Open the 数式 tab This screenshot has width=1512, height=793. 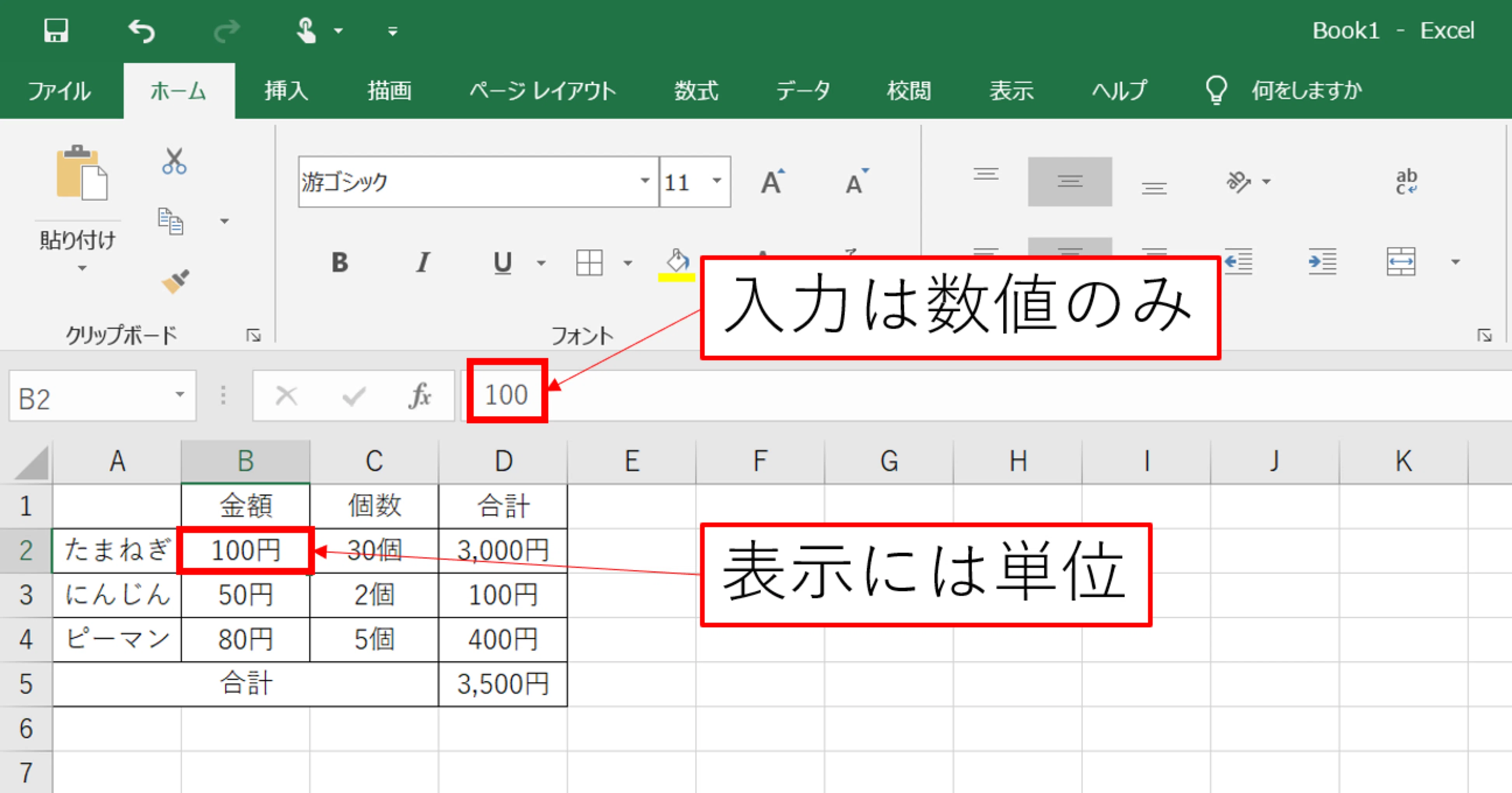pyautogui.click(x=696, y=91)
